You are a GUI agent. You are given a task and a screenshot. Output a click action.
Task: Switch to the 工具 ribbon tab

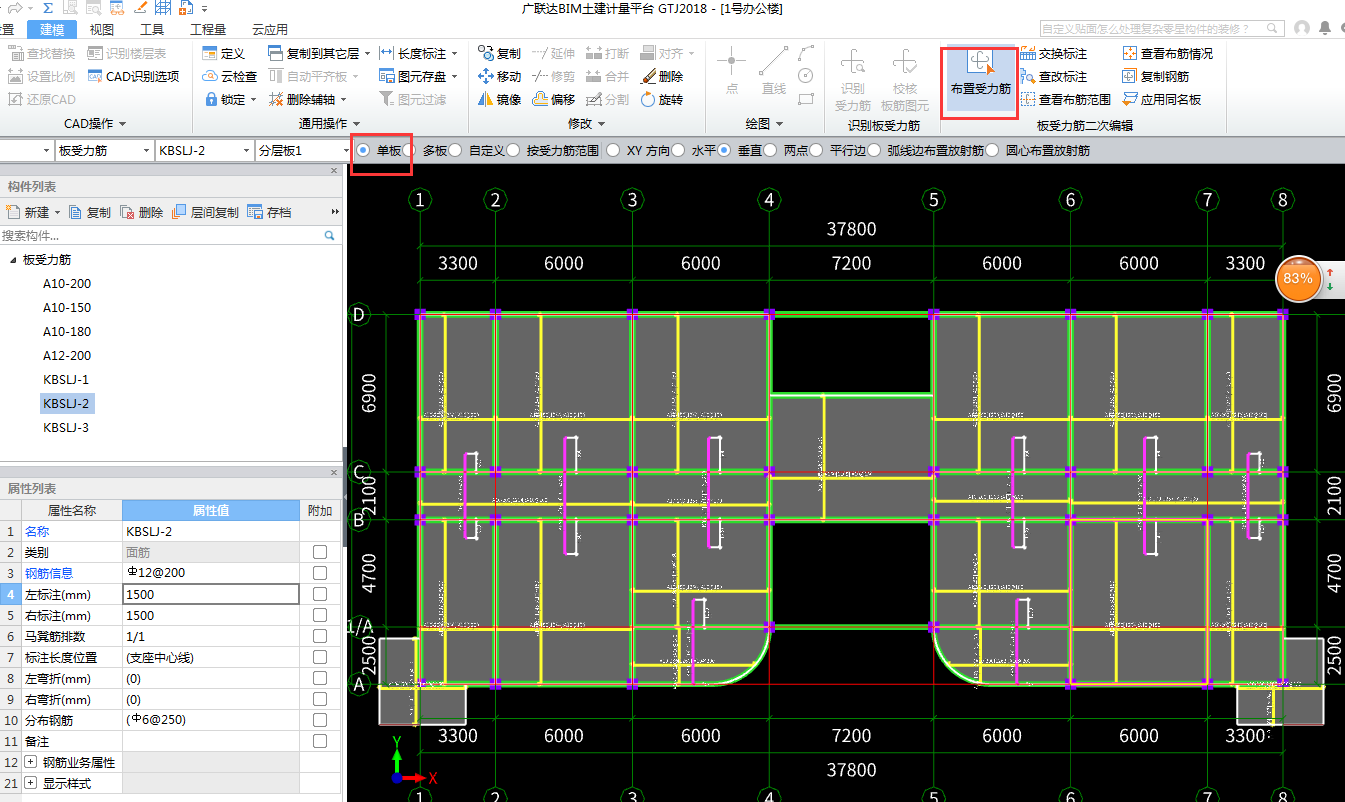152,29
